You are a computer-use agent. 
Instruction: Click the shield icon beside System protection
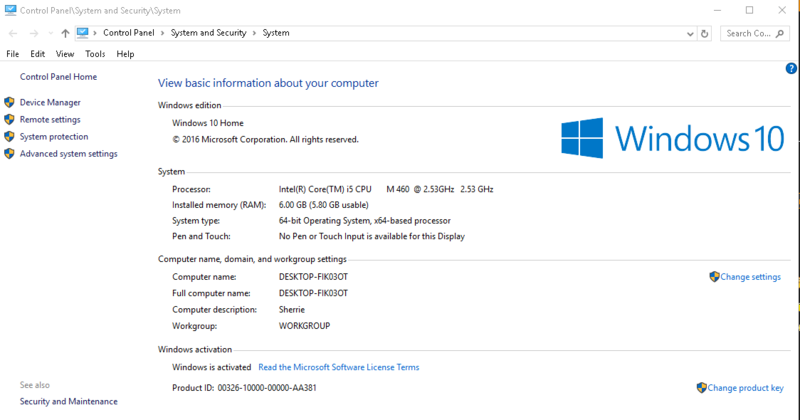(x=9, y=136)
